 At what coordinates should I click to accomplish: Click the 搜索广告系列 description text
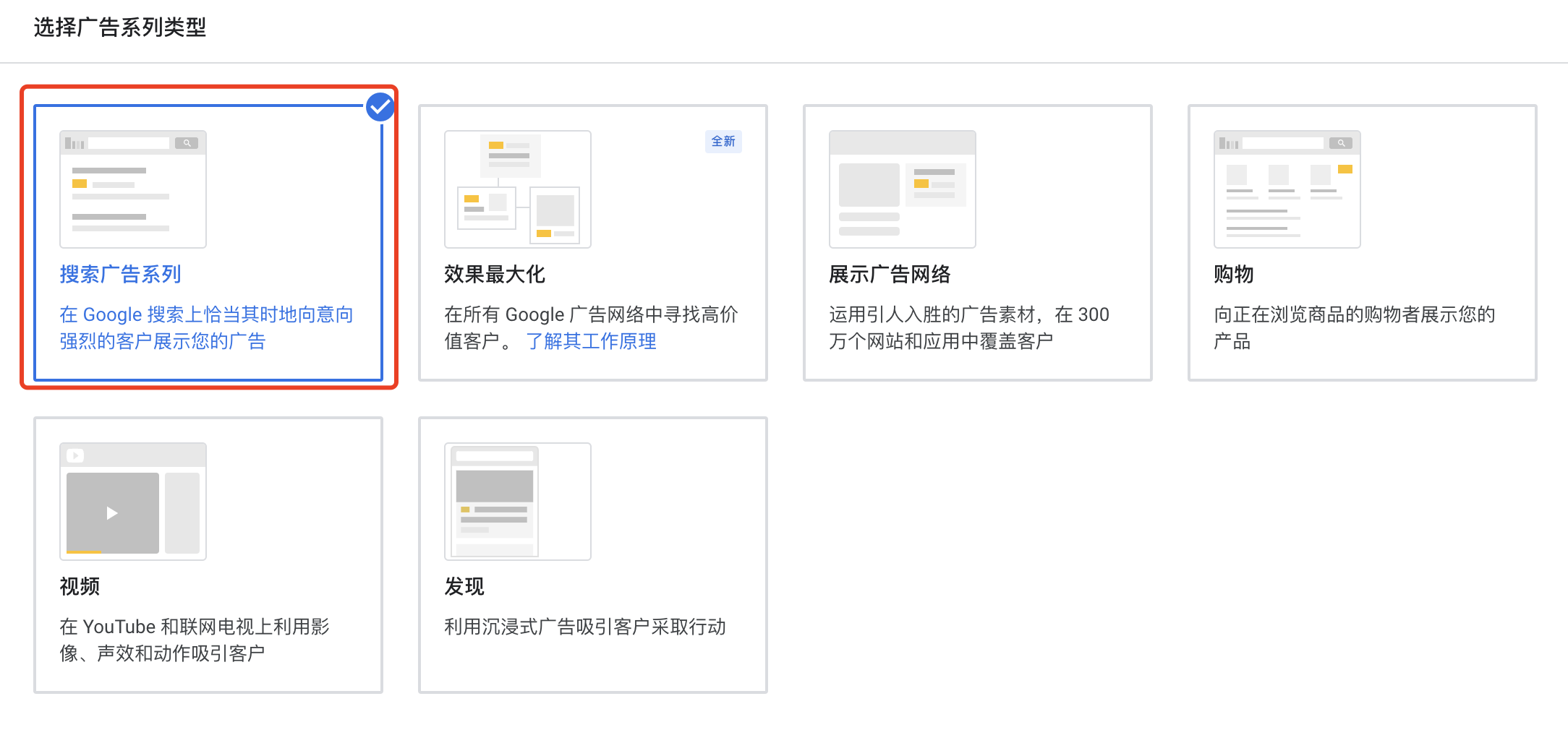206,327
